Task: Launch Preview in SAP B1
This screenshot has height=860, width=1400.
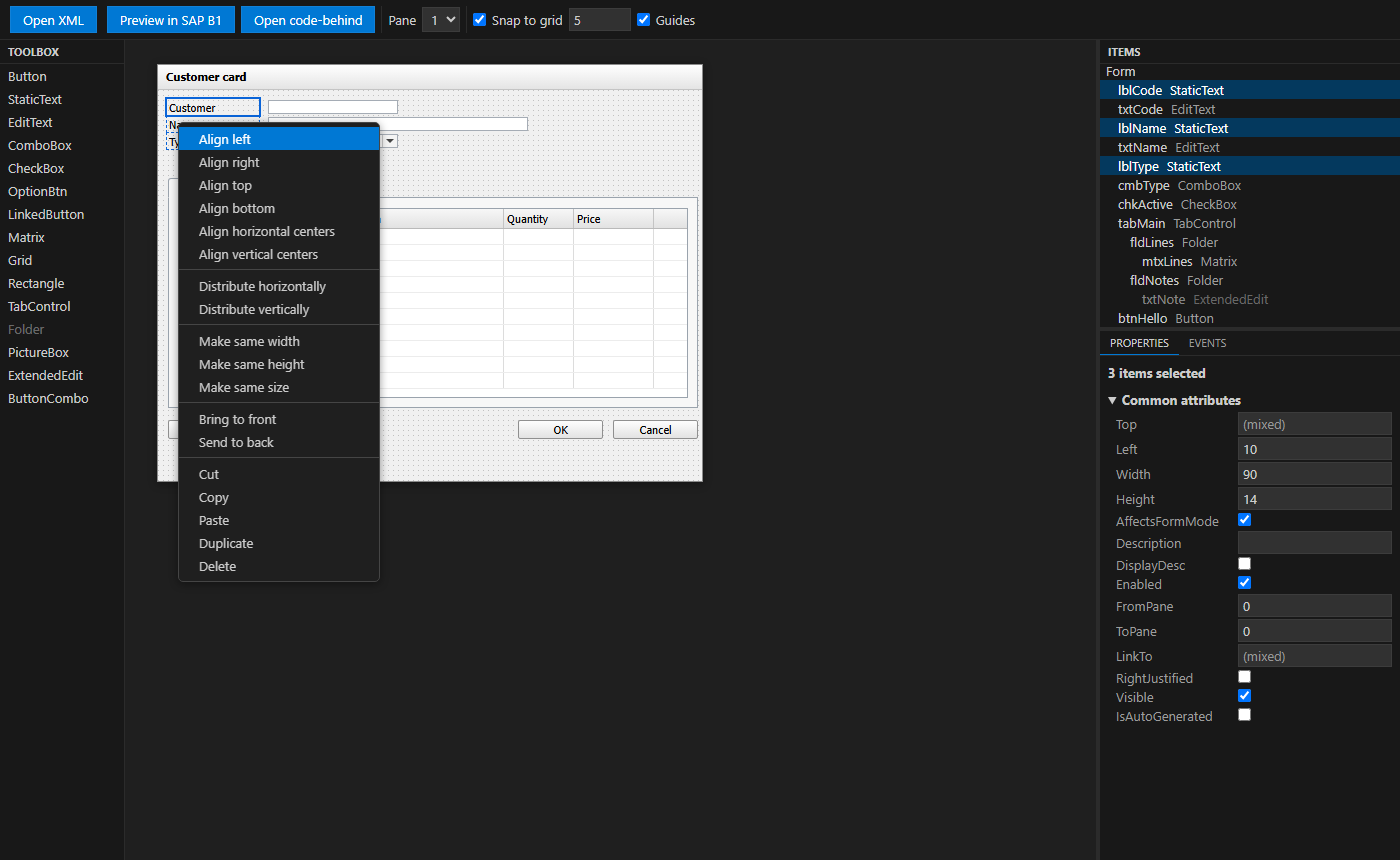Action: pyautogui.click(x=171, y=20)
